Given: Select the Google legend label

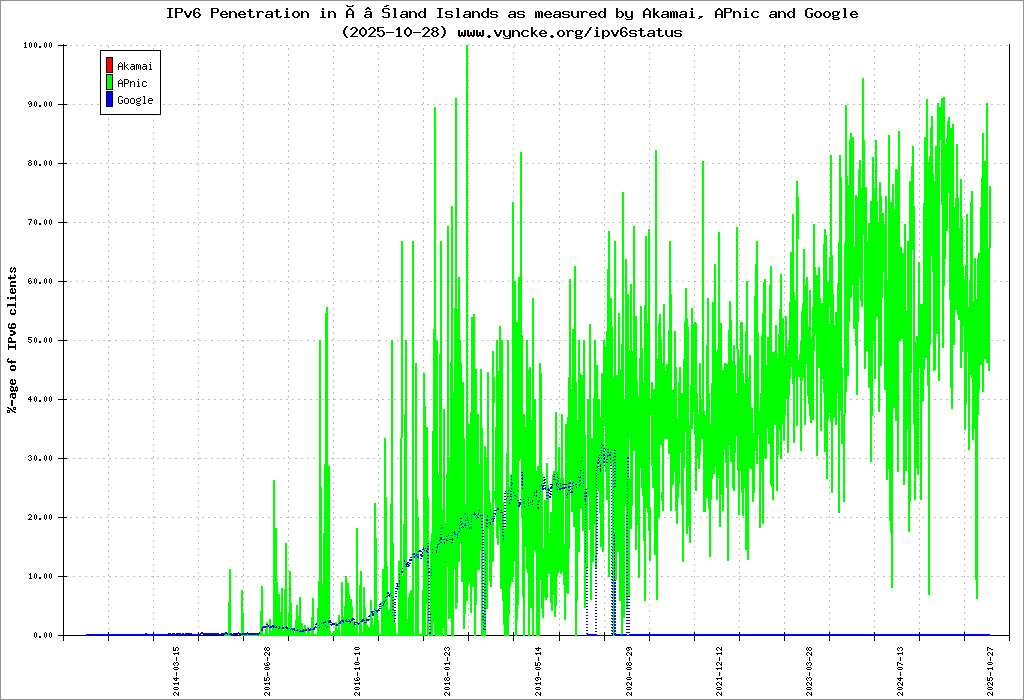Looking at the screenshot, I should pos(135,100).
